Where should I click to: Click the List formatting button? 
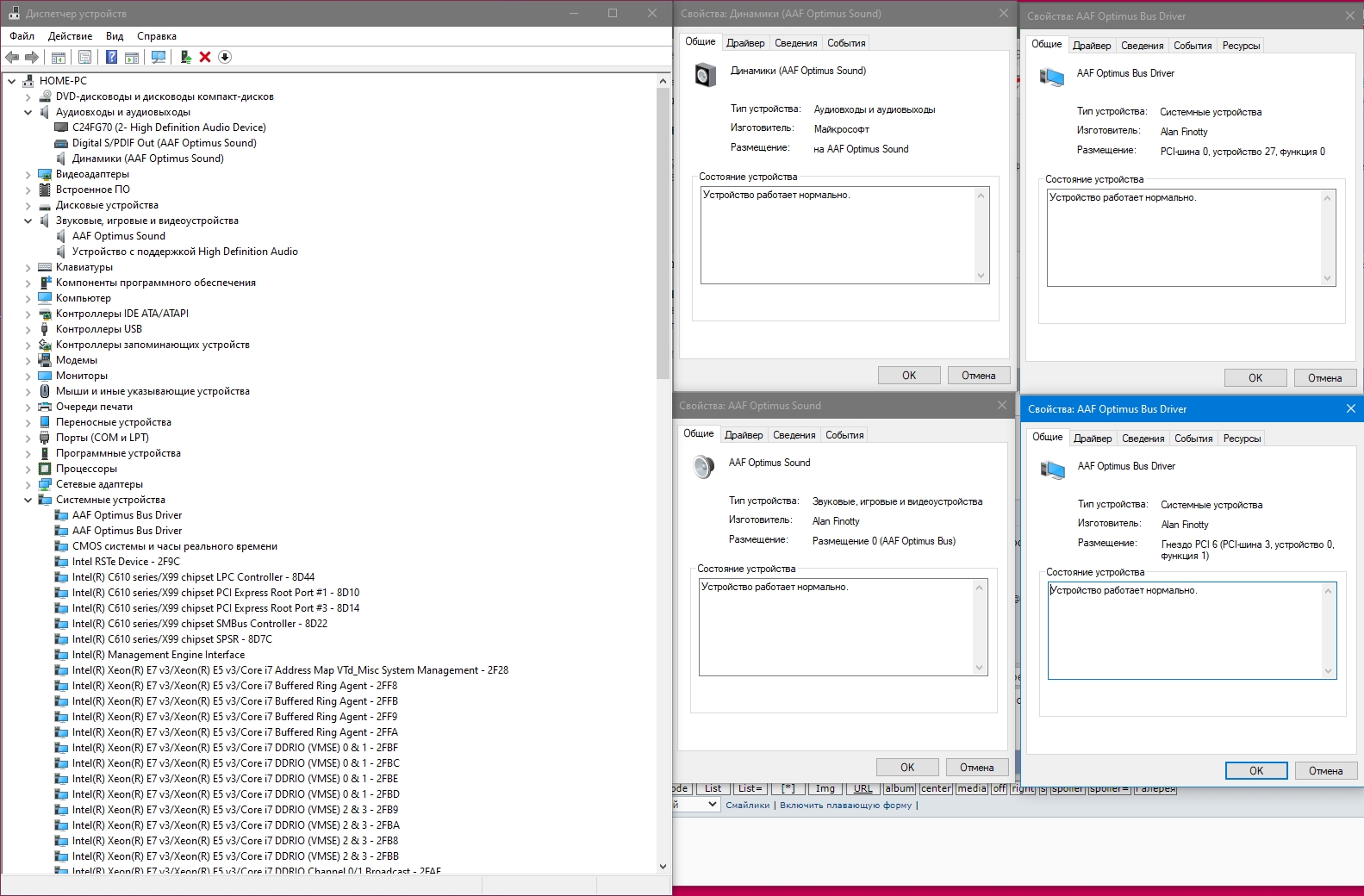tap(713, 788)
